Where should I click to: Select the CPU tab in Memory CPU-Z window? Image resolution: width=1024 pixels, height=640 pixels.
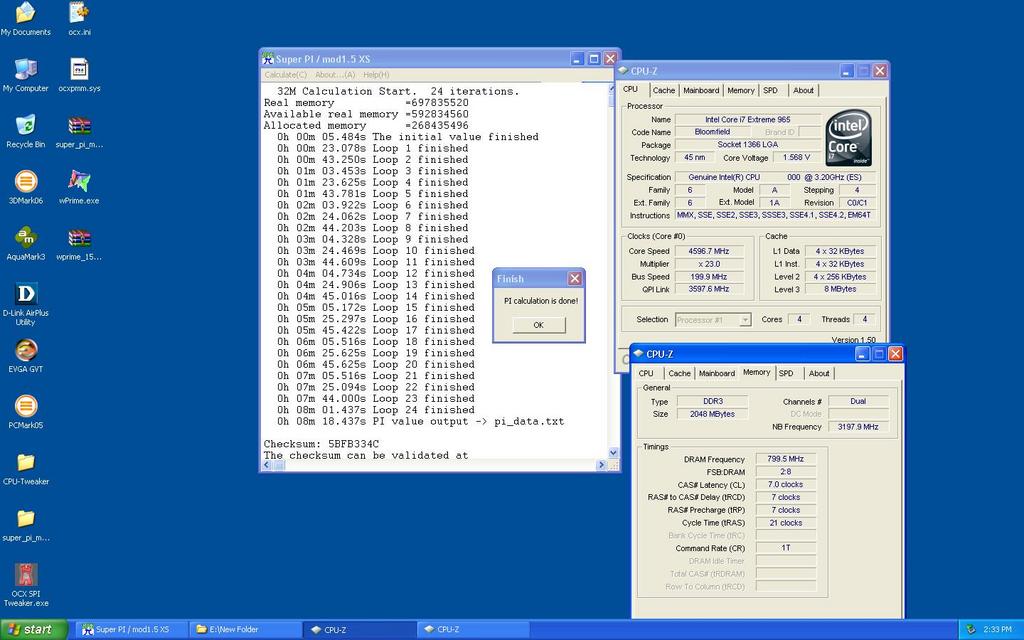coord(647,374)
